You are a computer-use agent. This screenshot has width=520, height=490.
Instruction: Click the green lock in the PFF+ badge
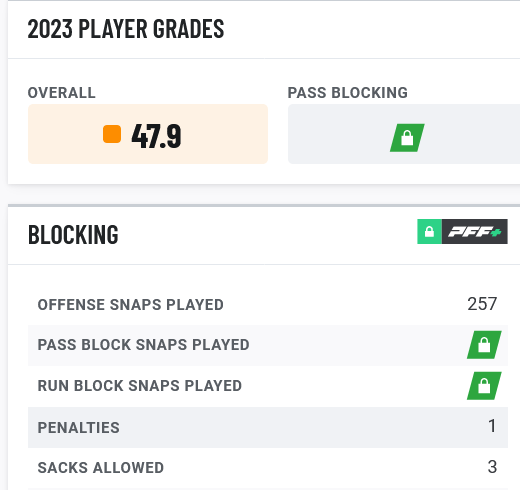coord(429,231)
